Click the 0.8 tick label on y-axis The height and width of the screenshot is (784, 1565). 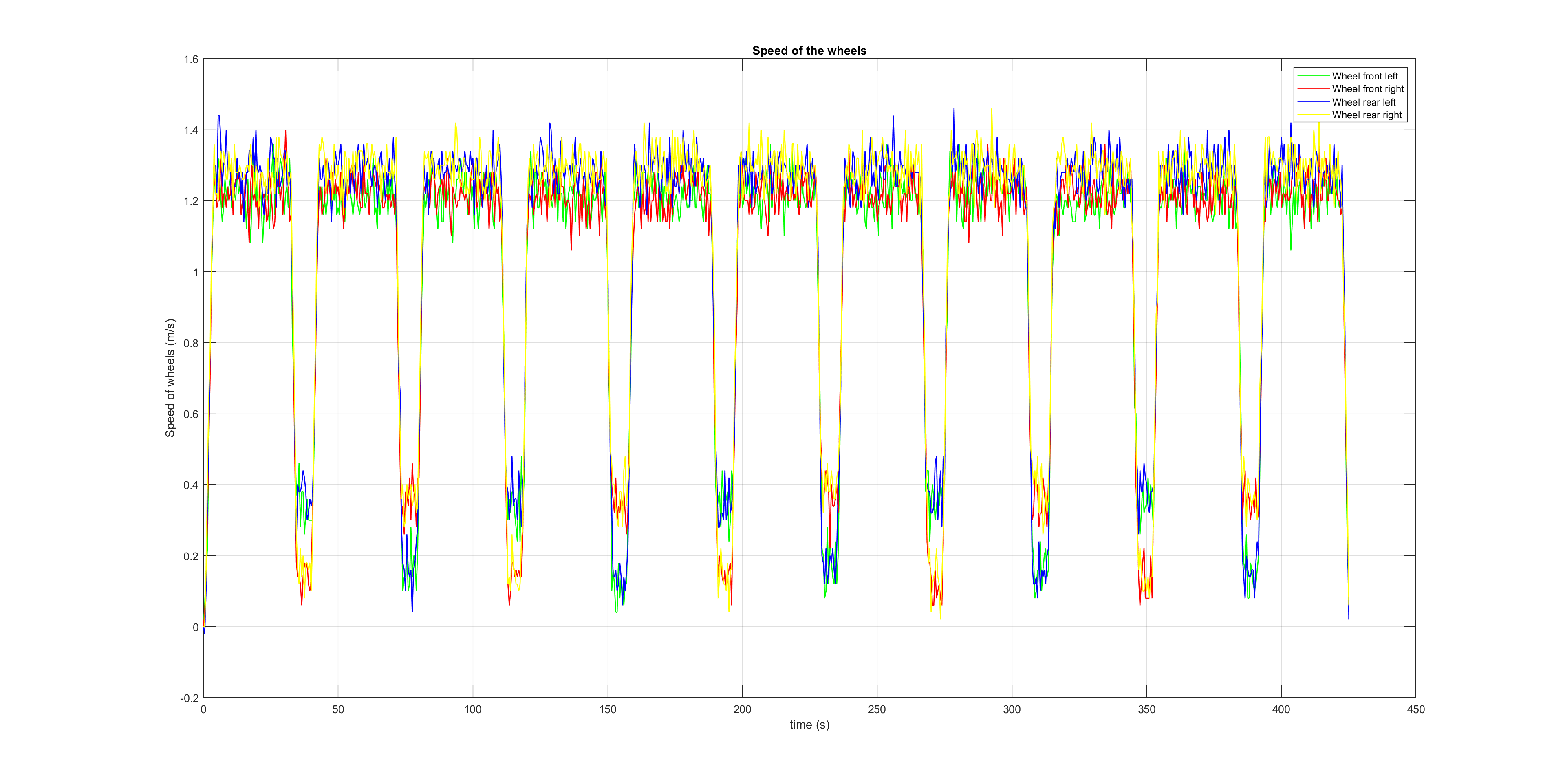pyautogui.click(x=191, y=343)
